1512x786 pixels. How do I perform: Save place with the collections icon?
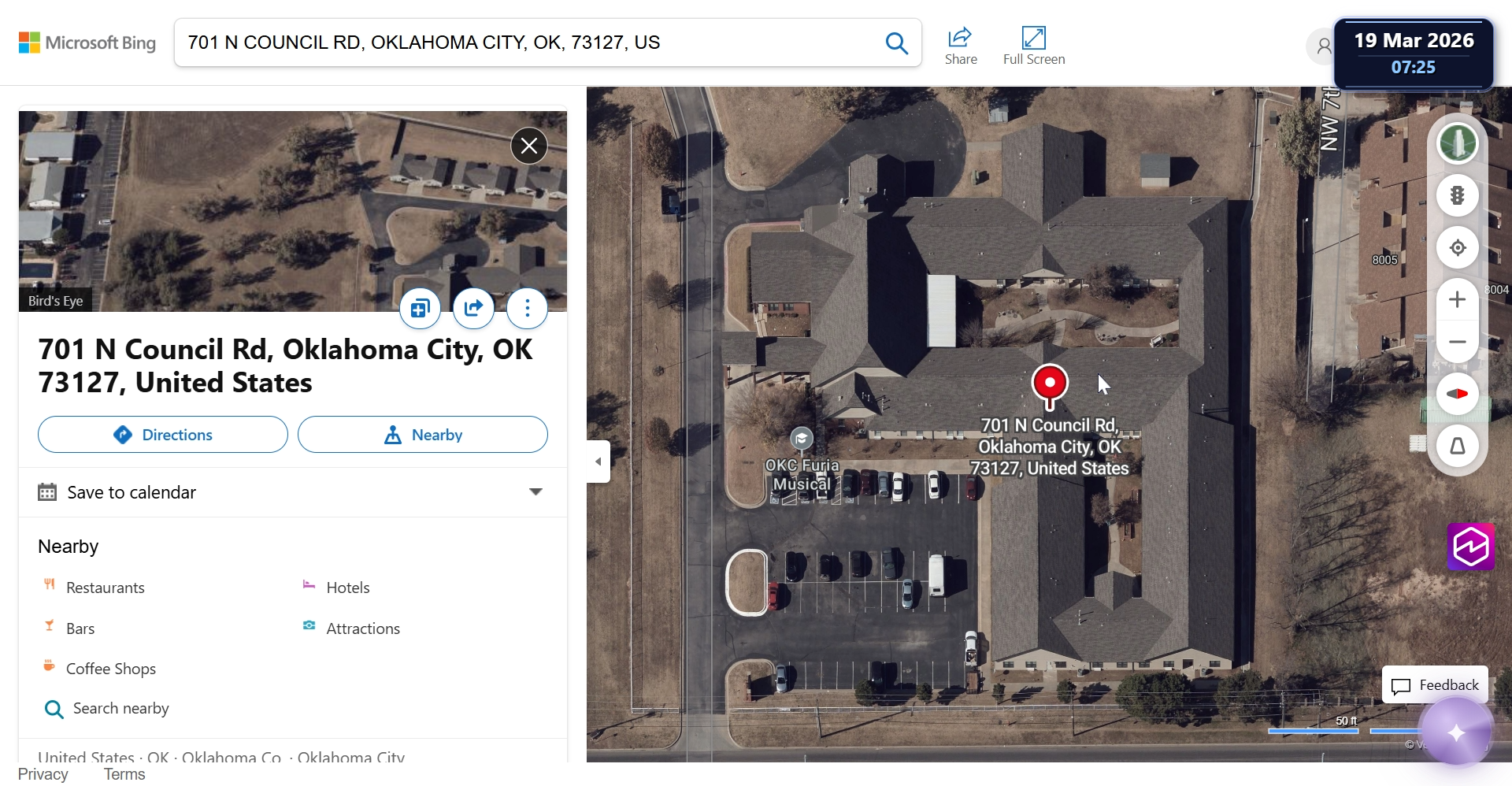421,308
